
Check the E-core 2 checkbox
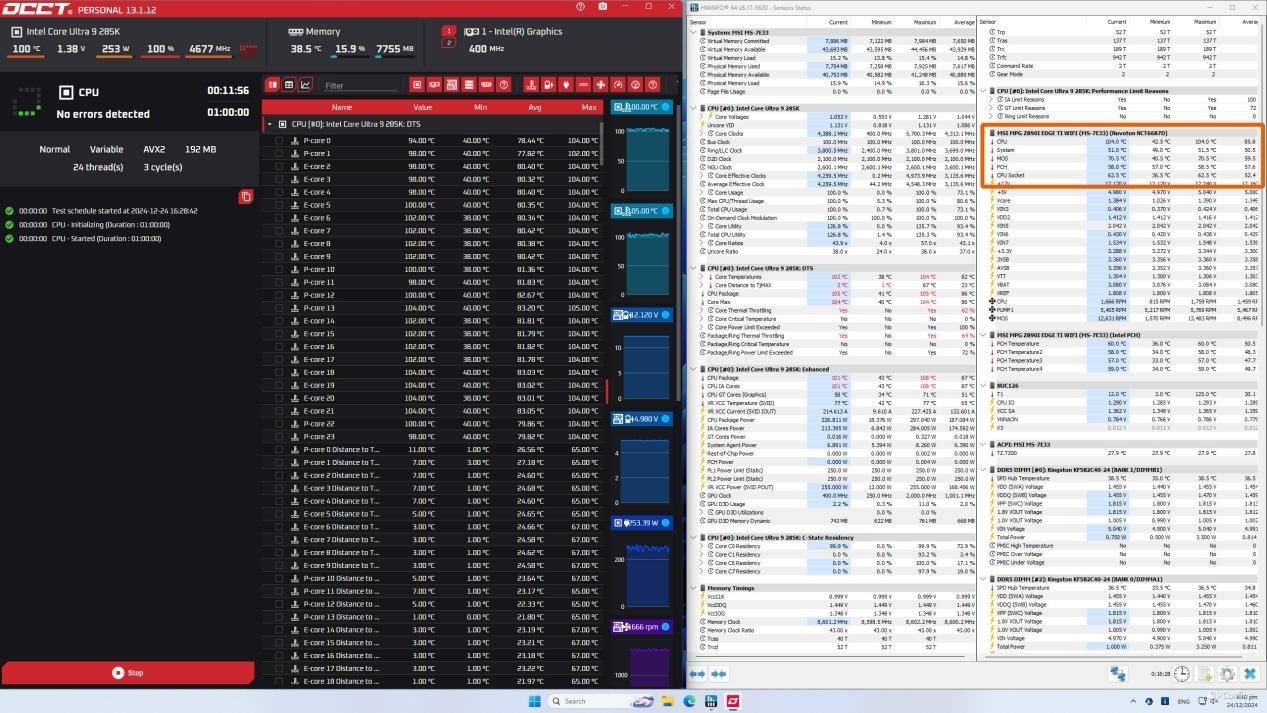[280, 166]
